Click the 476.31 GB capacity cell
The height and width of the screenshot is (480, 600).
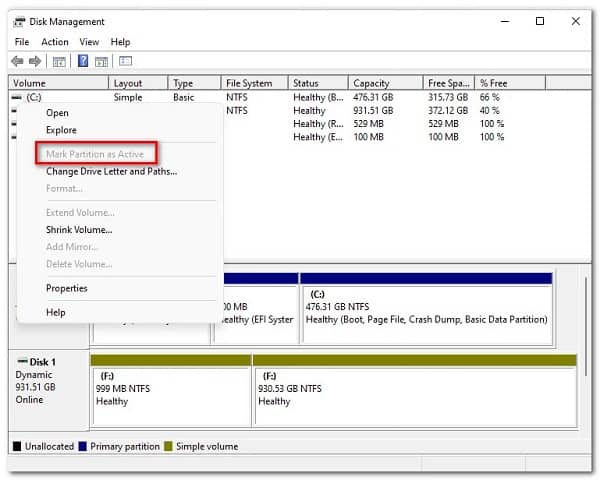[373, 98]
